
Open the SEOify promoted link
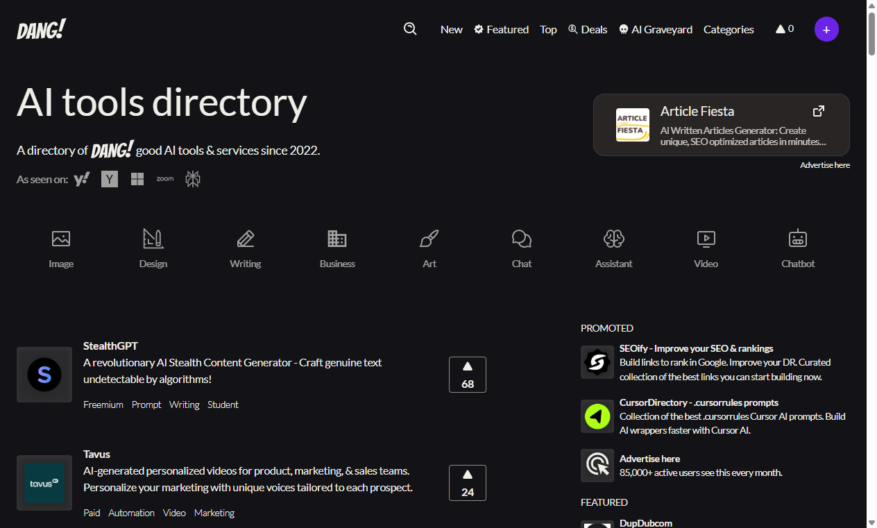click(696, 348)
